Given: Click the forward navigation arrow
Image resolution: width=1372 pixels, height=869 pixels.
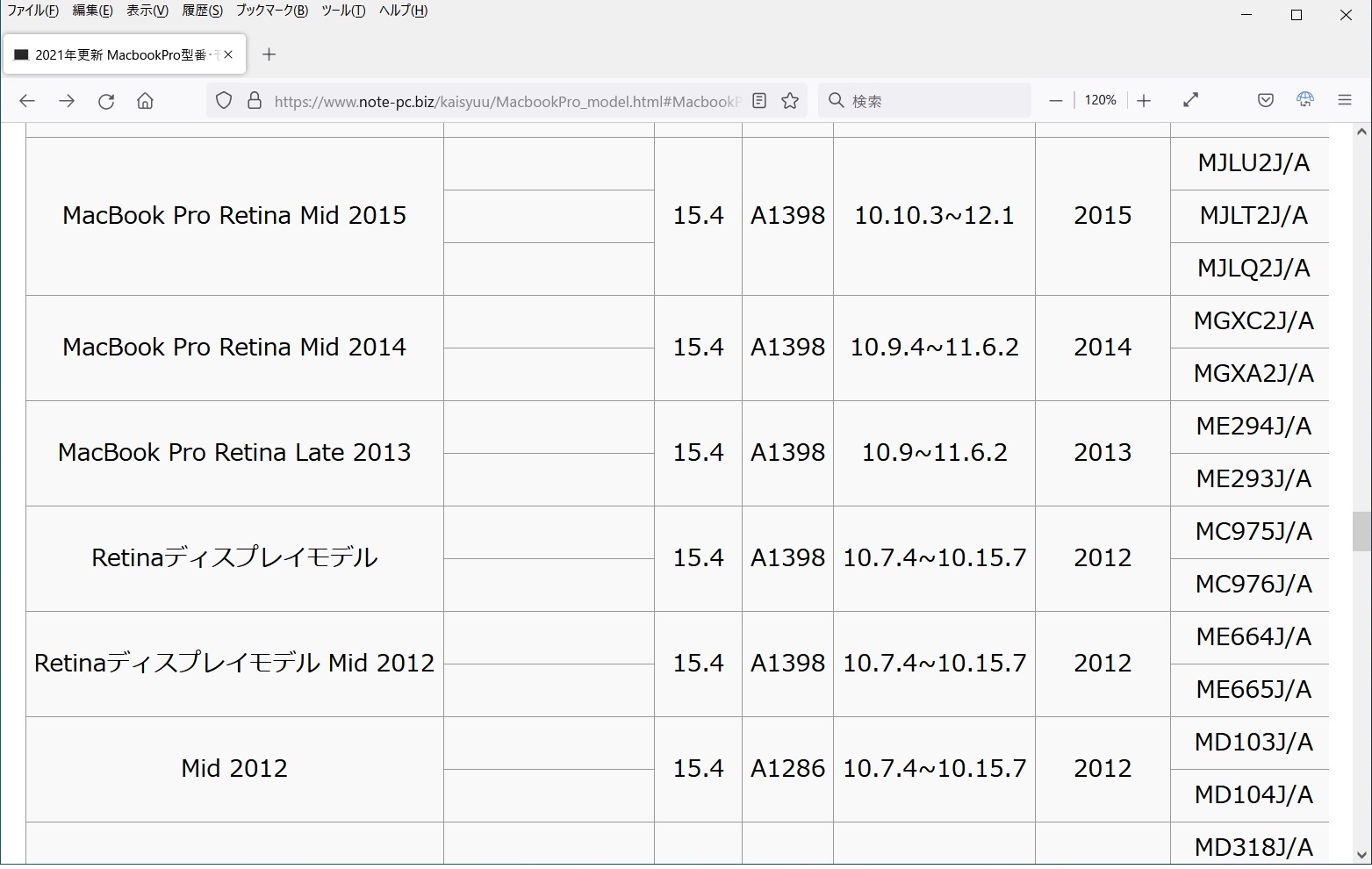Looking at the screenshot, I should click(x=67, y=101).
